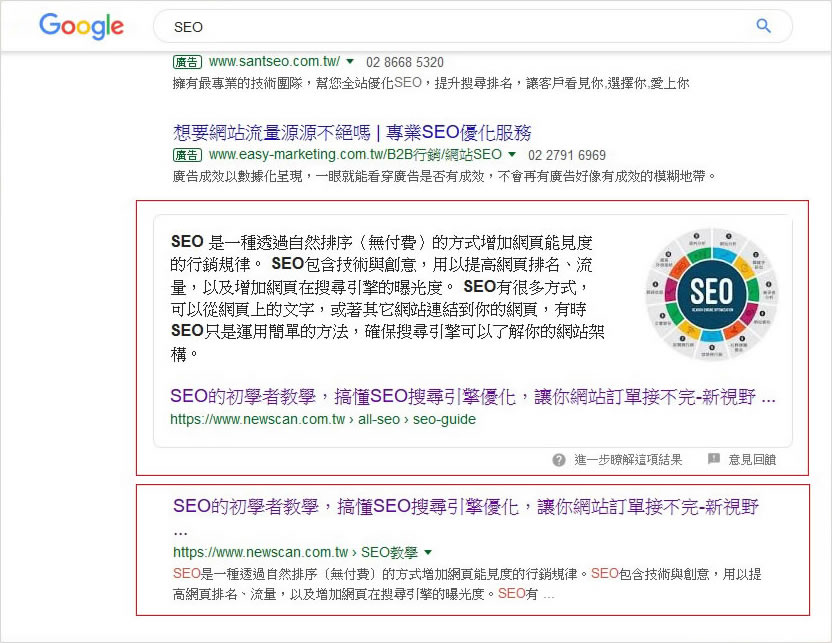Open the dropdown arrow next to SEO教學 URL
The width and height of the screenshot is (832, 643).
pyautogui.click(x=428, y=552)
